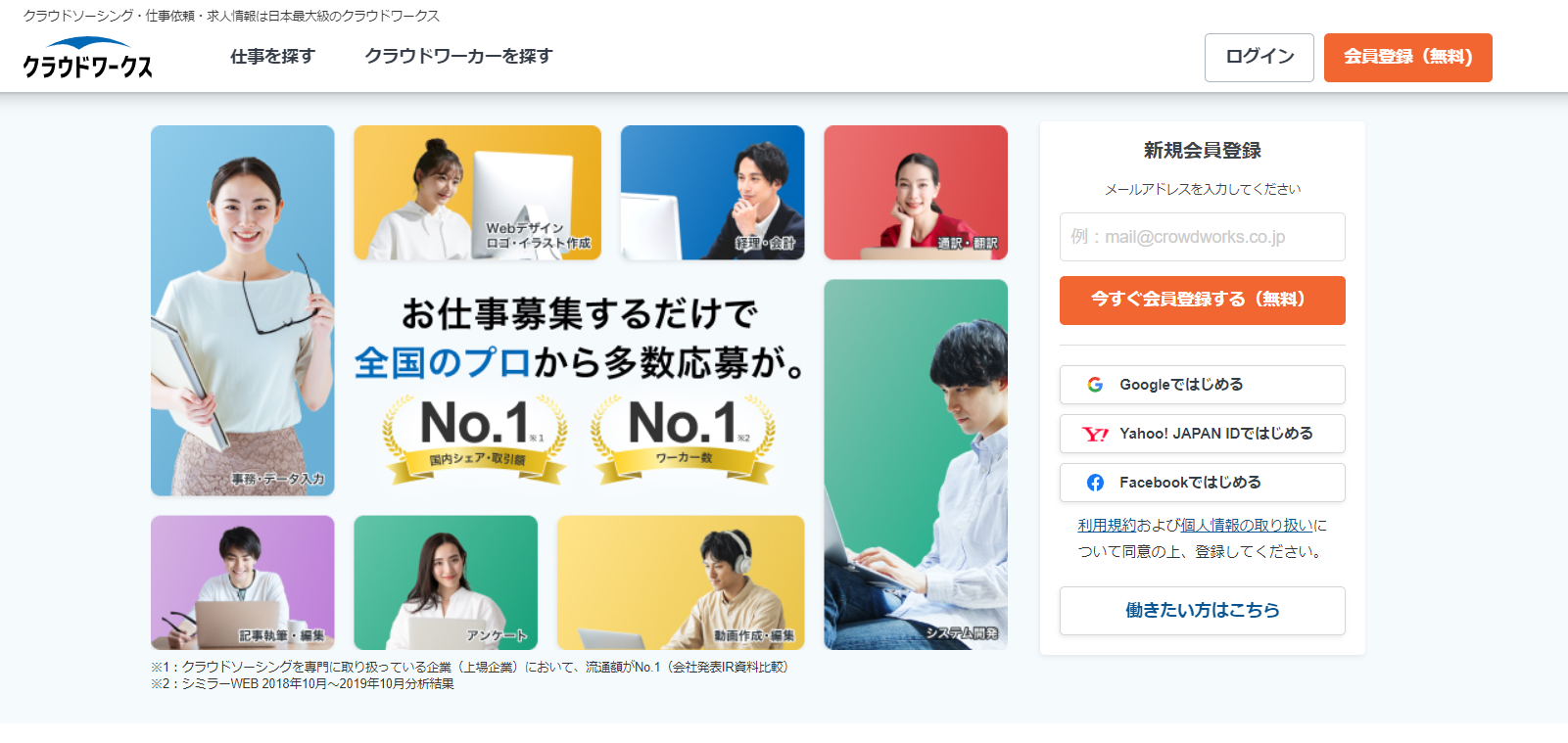Image resolution: width=1568 pixels, height=743 pixels.
Task: Click 今すぐ会員登録する（無料）button
Action: click(1203, 300)
